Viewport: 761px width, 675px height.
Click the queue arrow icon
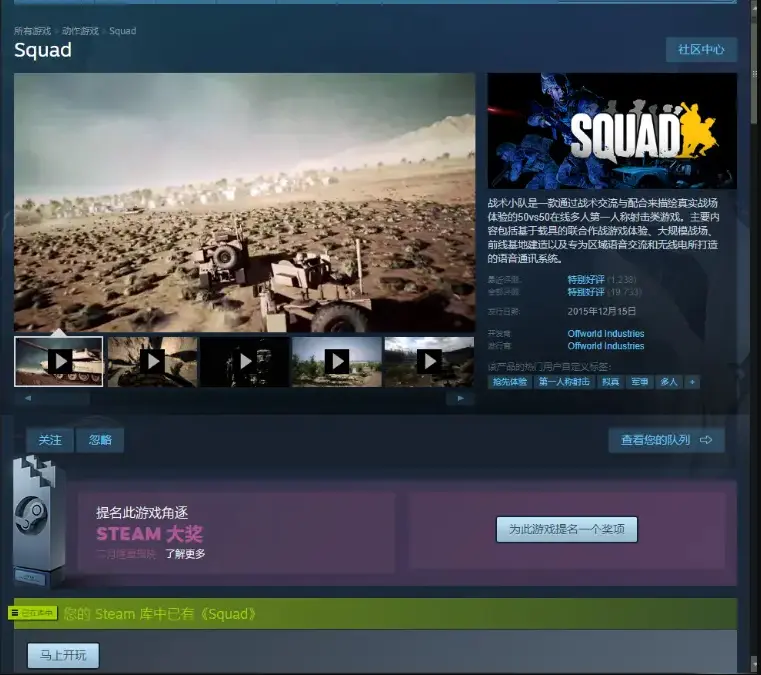706,440
